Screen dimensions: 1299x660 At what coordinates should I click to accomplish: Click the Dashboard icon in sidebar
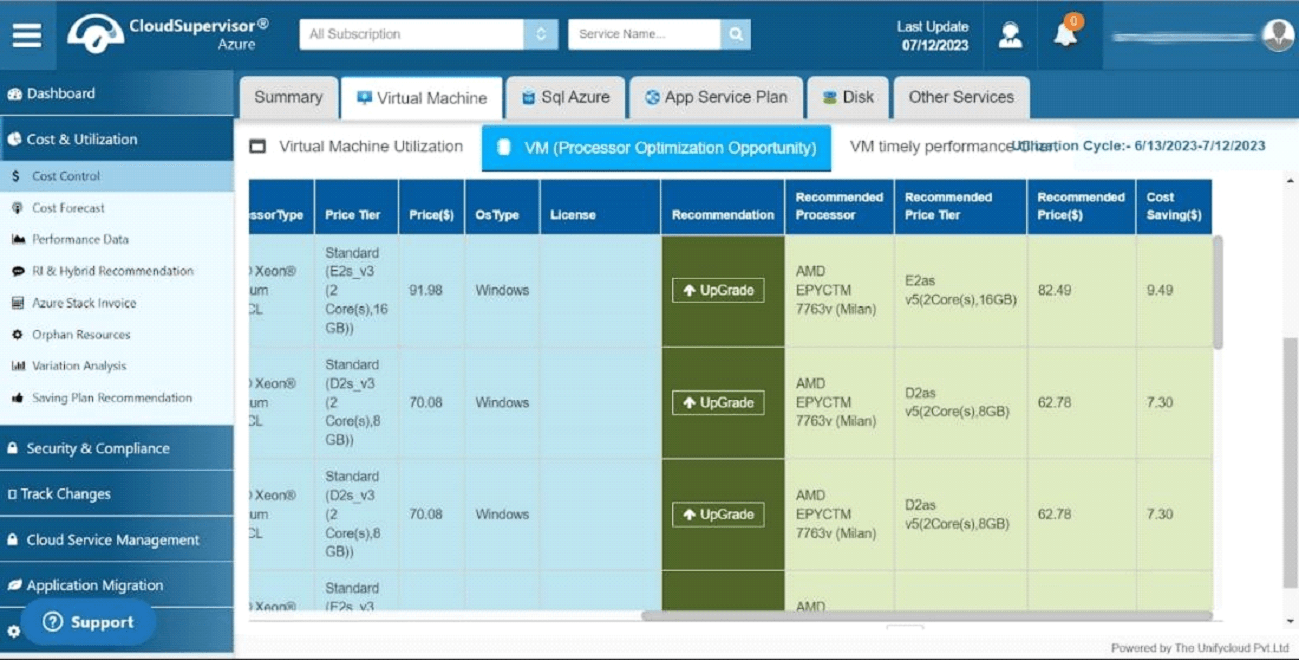pyautogui.click(x=14, y=94)
